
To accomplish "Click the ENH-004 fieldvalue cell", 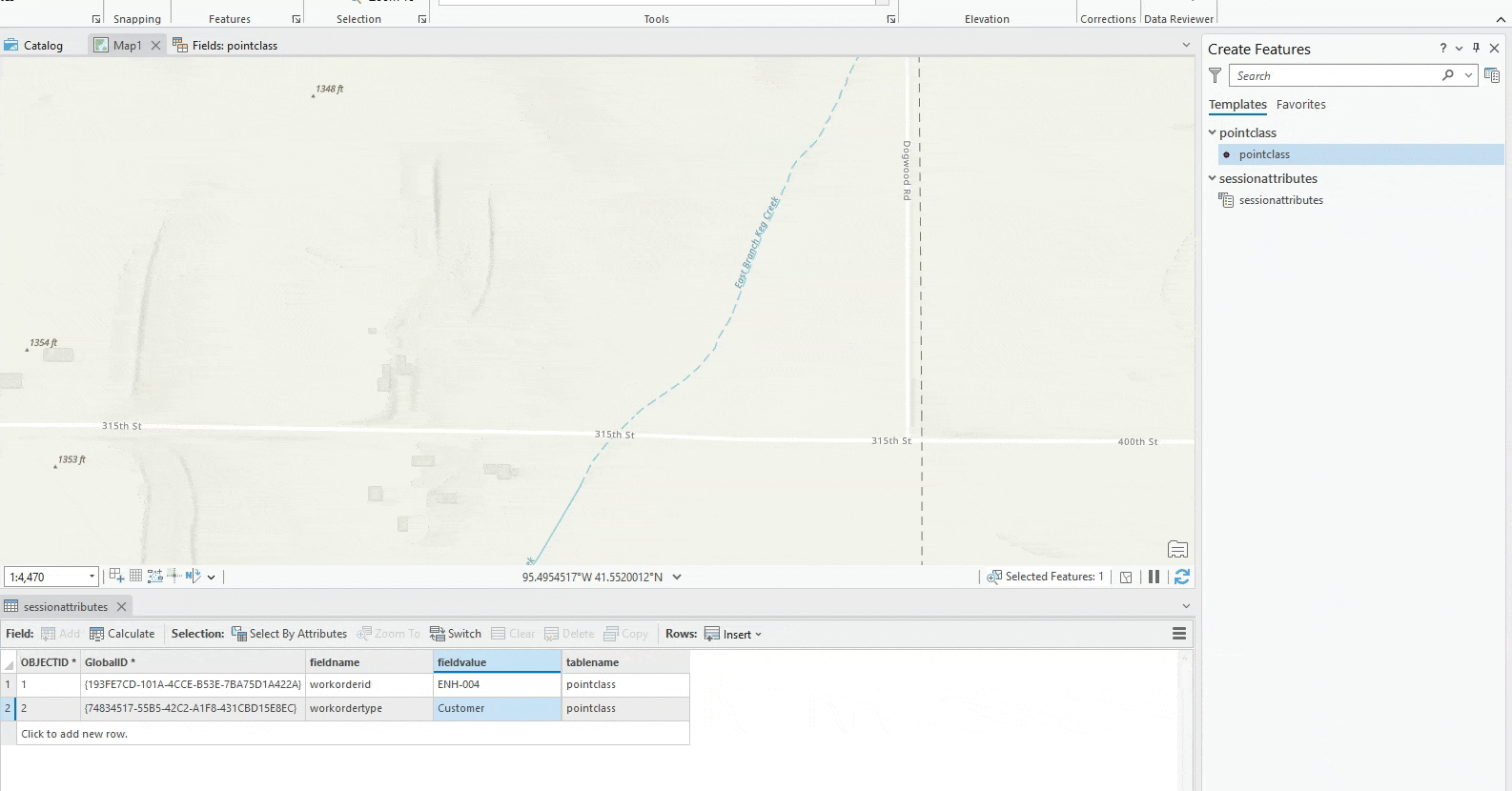I will [x=497, y=684].
